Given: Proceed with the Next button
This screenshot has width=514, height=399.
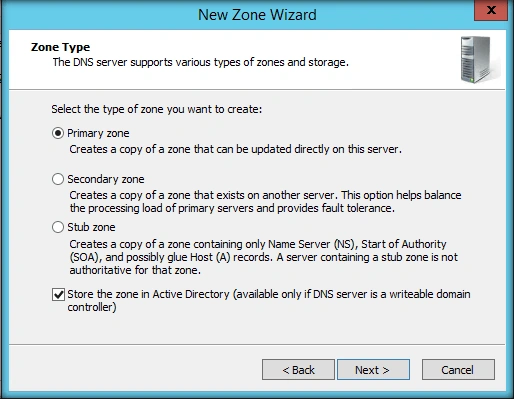Looking at the screenshot, I should (x=373, y=370).
